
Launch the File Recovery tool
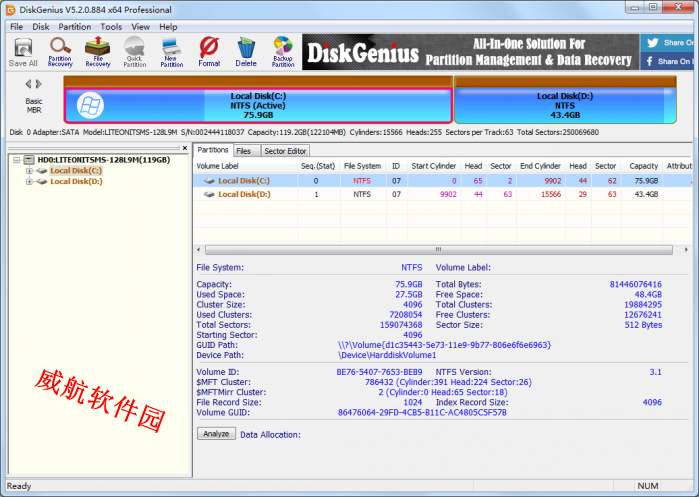tap(97, 51)
